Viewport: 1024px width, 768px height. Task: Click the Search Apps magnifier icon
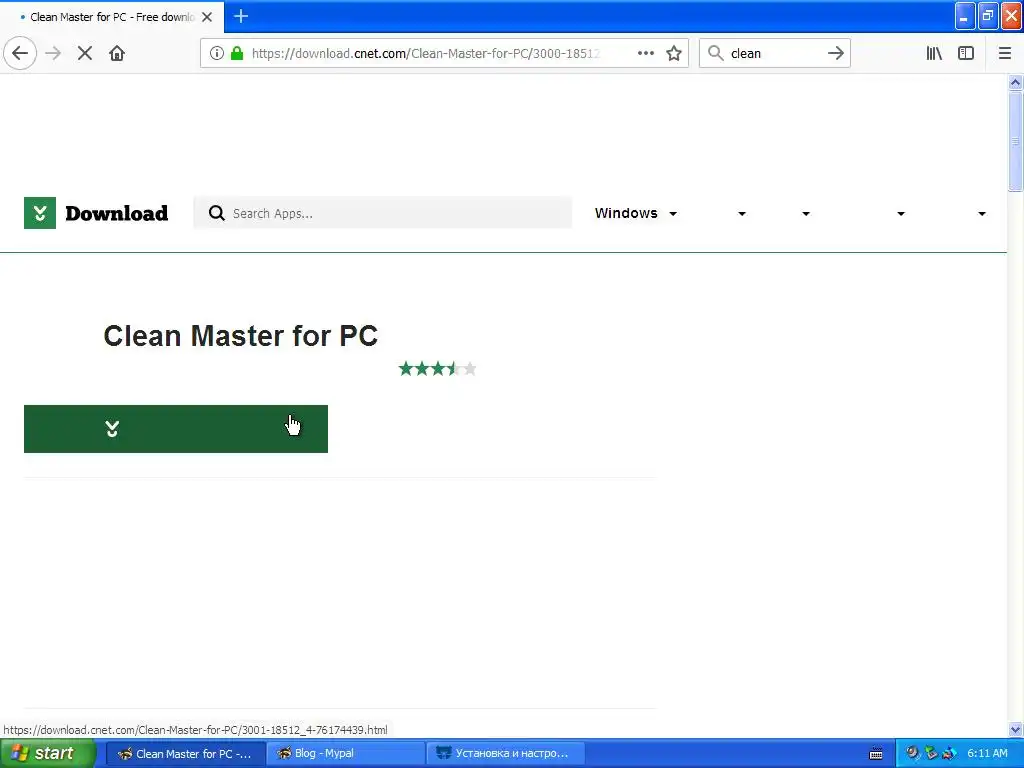coord(217,213)
